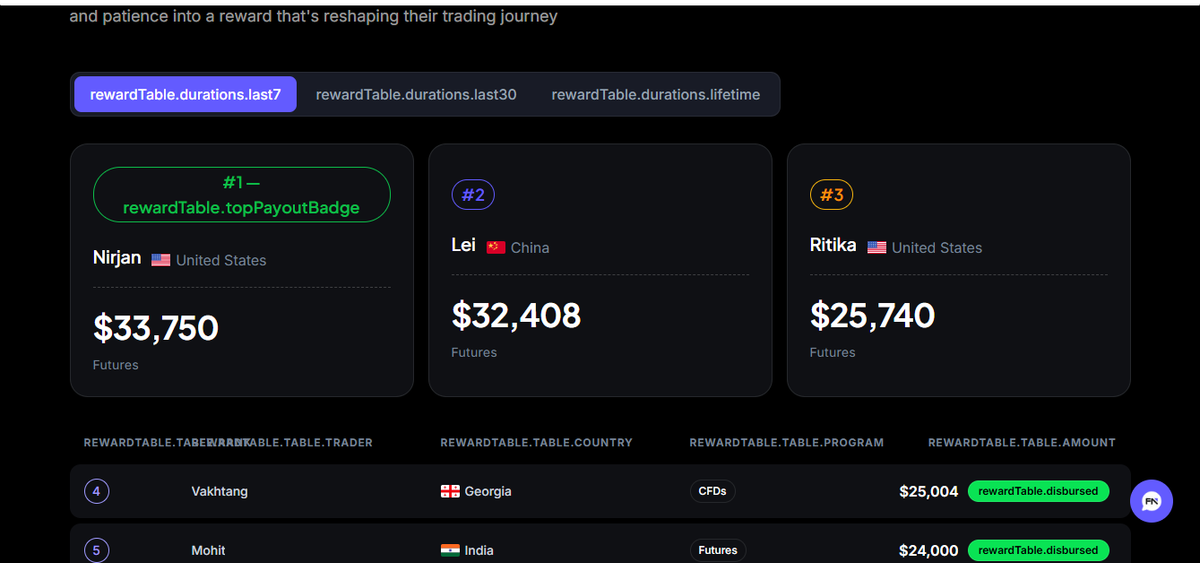Click the India flag icon in Mohit row
1200x563 pixels.
(x=450, y=550)
